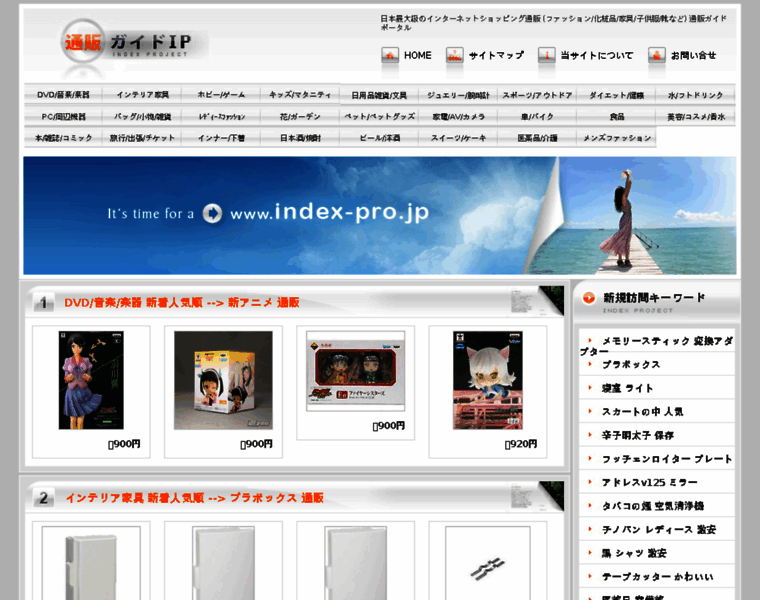Select the 日用品雑貨/文具 category
Screen dimensions: 760x600
(x=379, y=95)
